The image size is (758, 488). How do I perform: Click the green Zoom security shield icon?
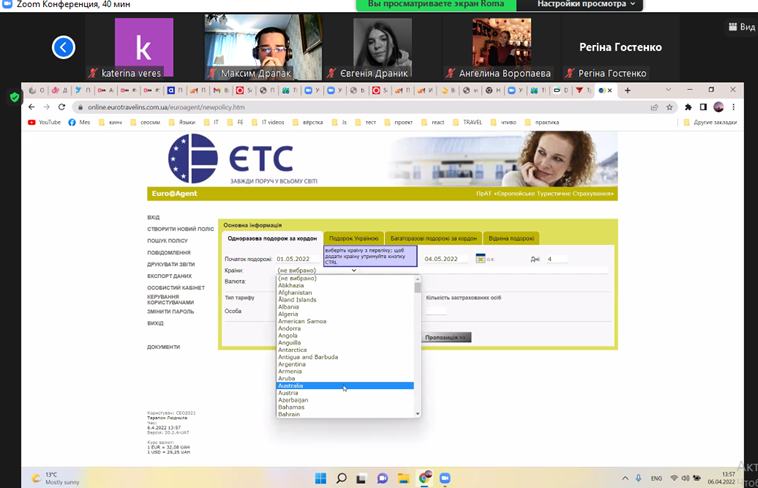pyautogui.click(x=14, y=97)
